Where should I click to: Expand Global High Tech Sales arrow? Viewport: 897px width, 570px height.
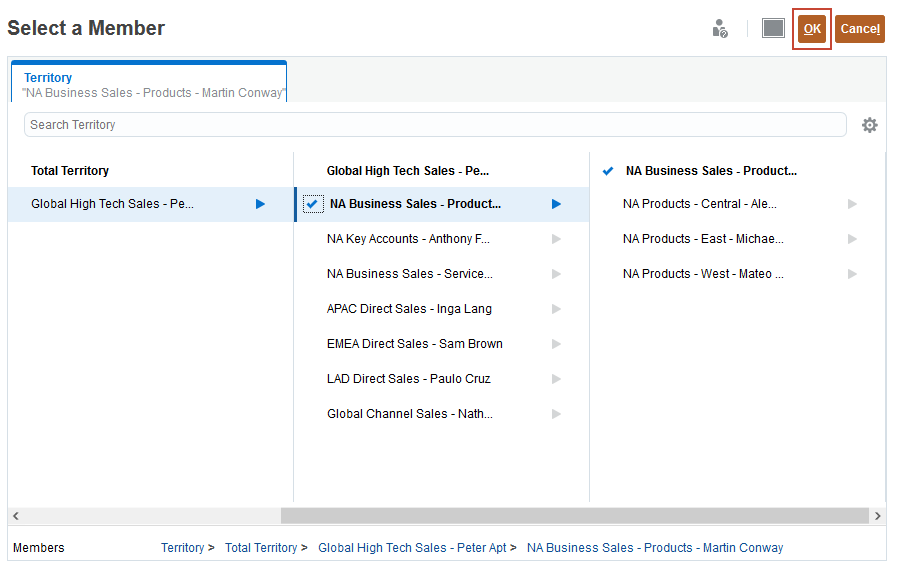(260, 204)
